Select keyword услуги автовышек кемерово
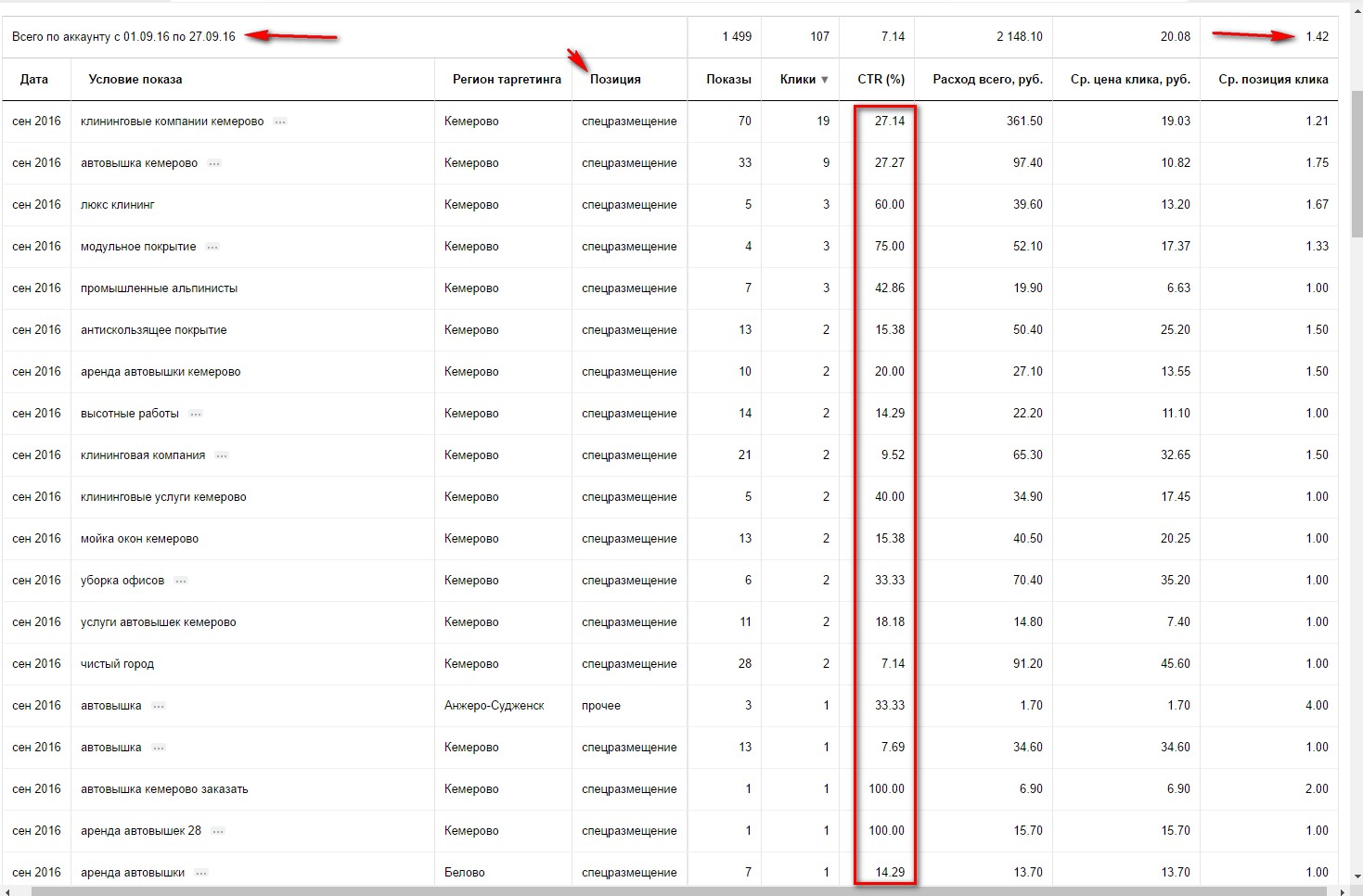 click(x=158, y=621)
